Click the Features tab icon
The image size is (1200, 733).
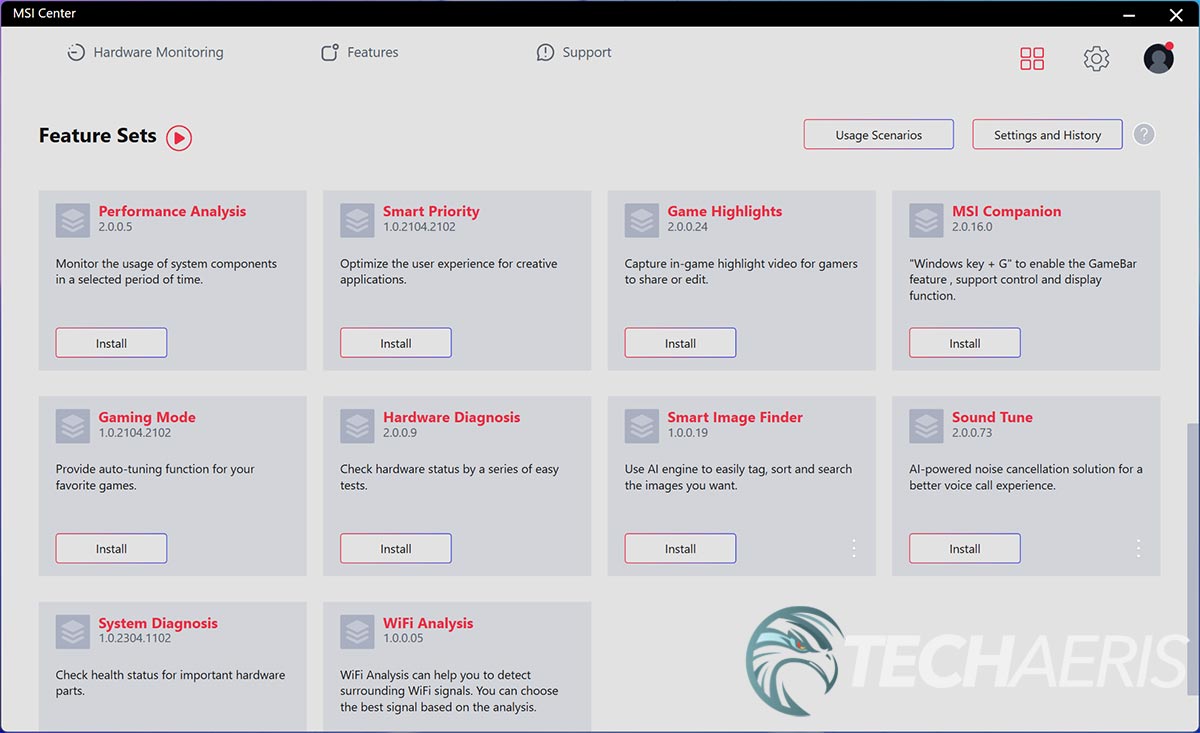[x=330, y=53]
